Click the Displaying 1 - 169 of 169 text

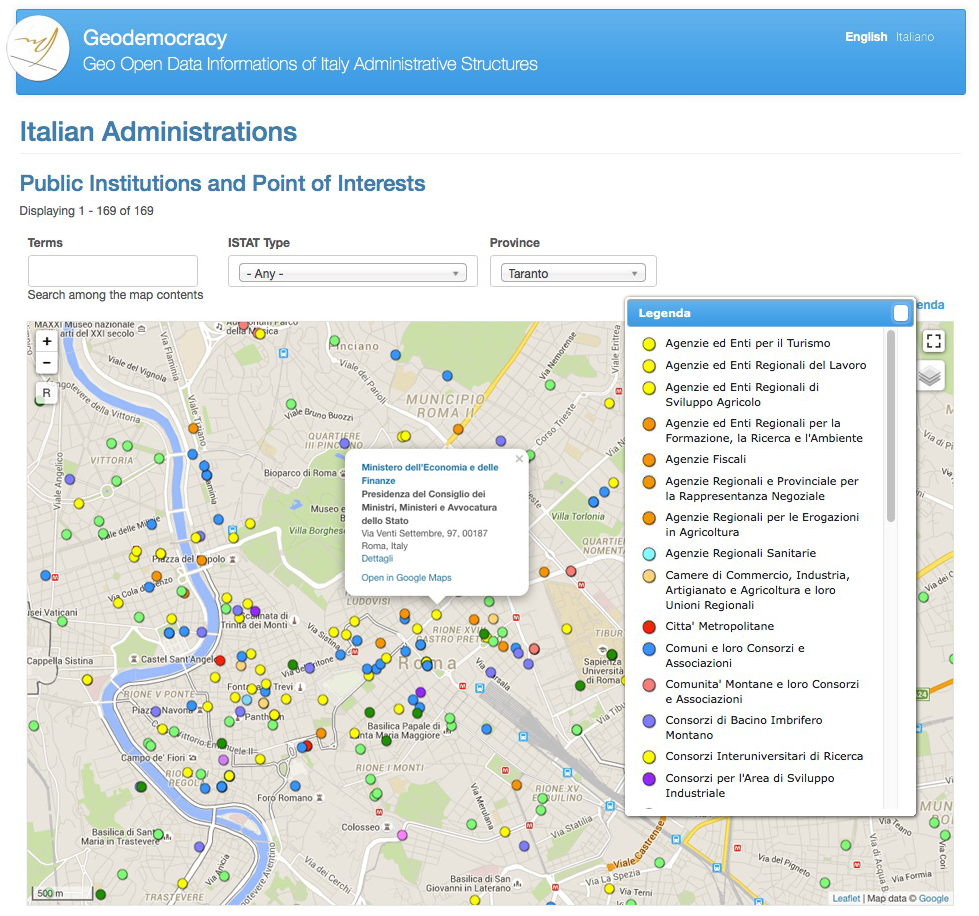click(86, 211)
